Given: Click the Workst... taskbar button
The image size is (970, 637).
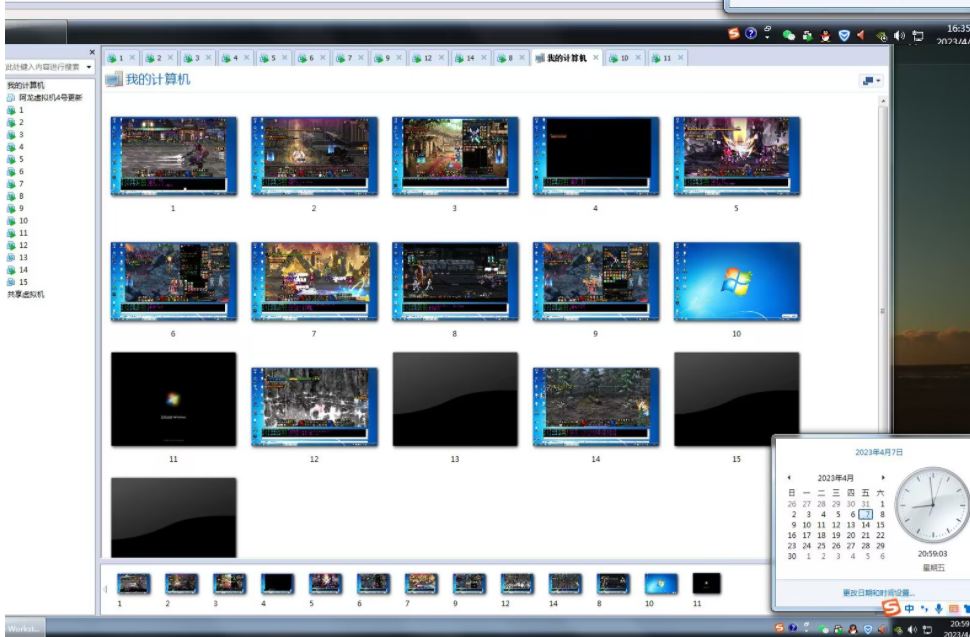Looking at the screenshot, I should click(x=25, y=628).
